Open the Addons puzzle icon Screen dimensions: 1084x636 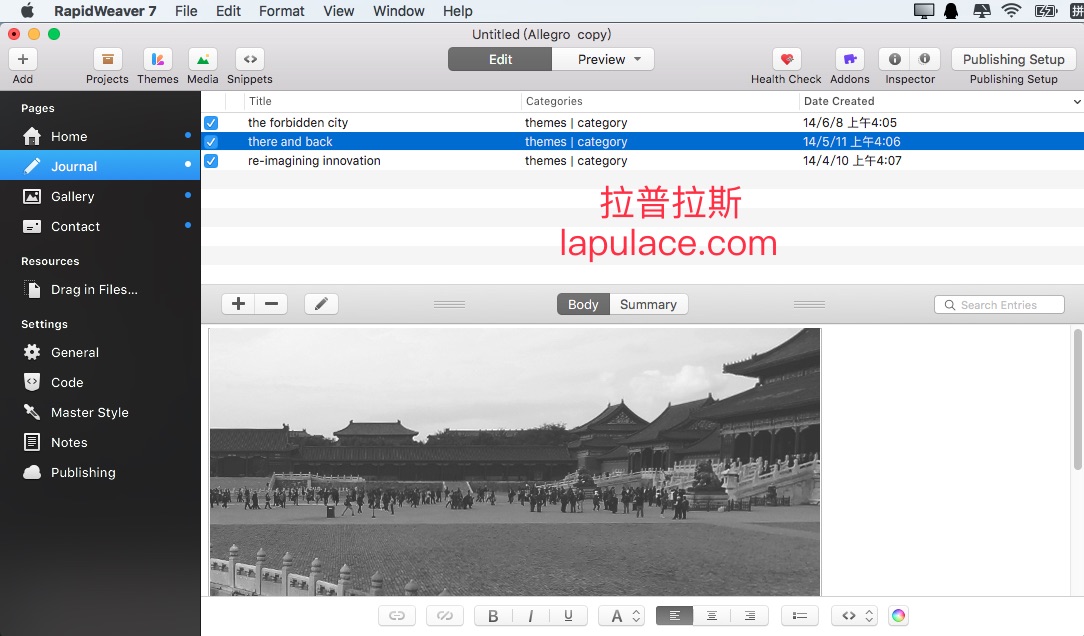pyautogui.click(x=850, y=59)
